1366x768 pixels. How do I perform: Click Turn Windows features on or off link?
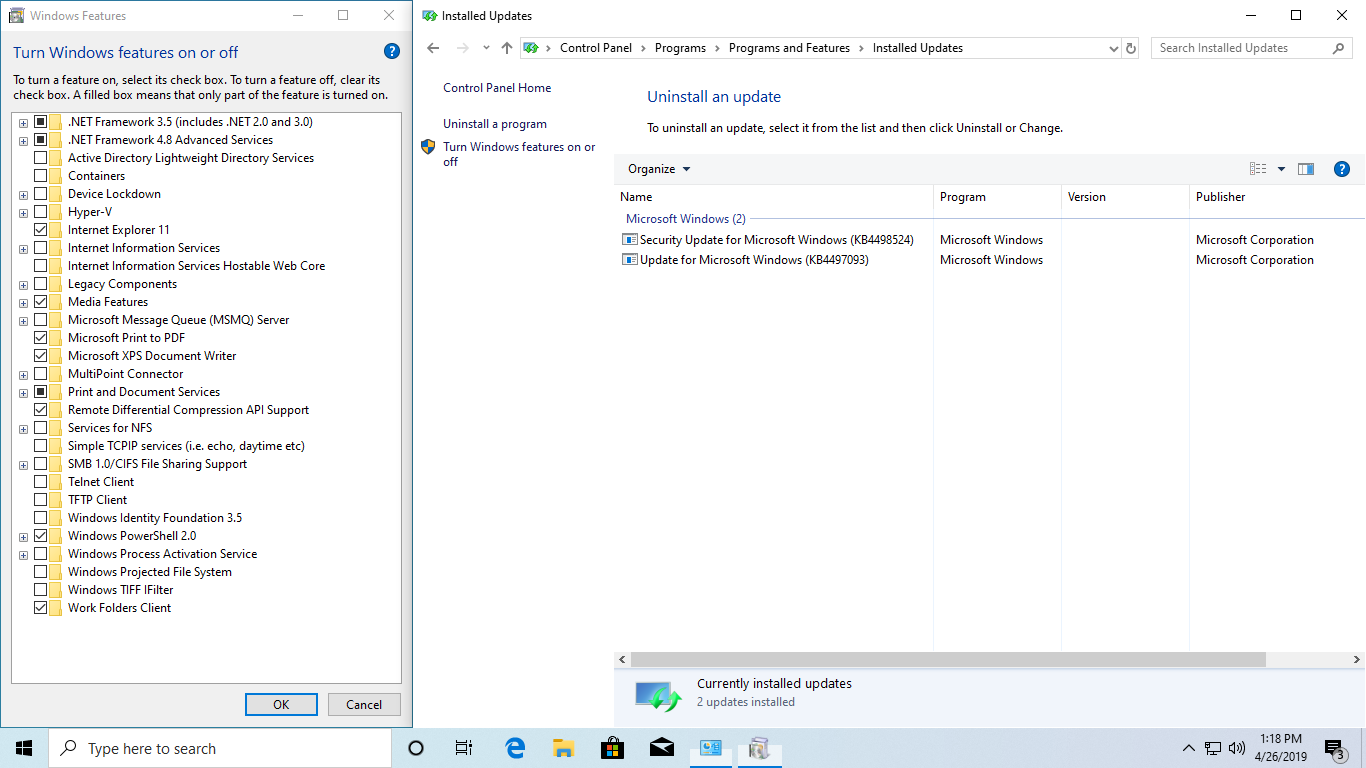tap(519, 154)
